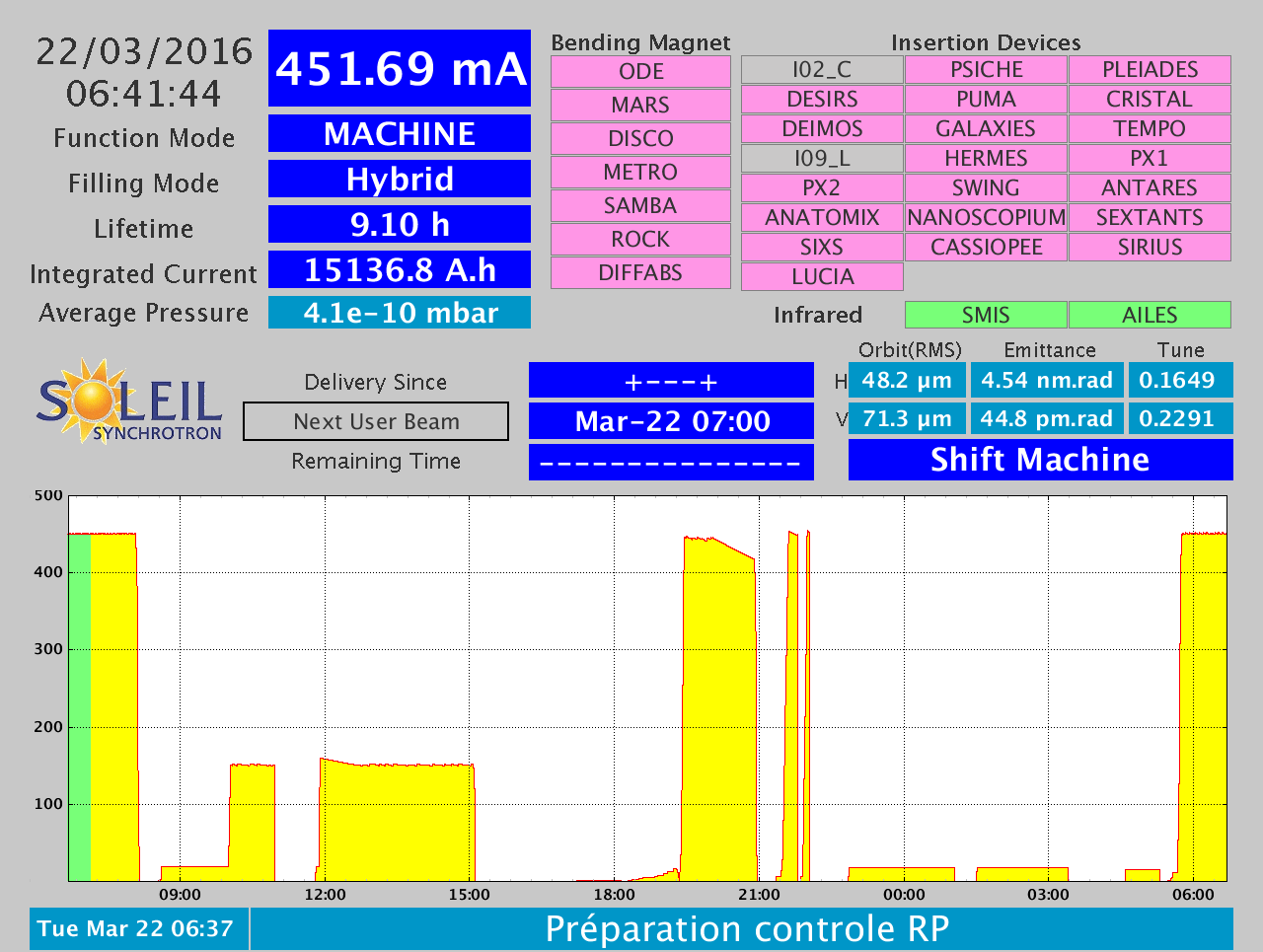Click the Tue Mar 22 06:37 timestamp
1263x952 pixels.
coord(138,929)
